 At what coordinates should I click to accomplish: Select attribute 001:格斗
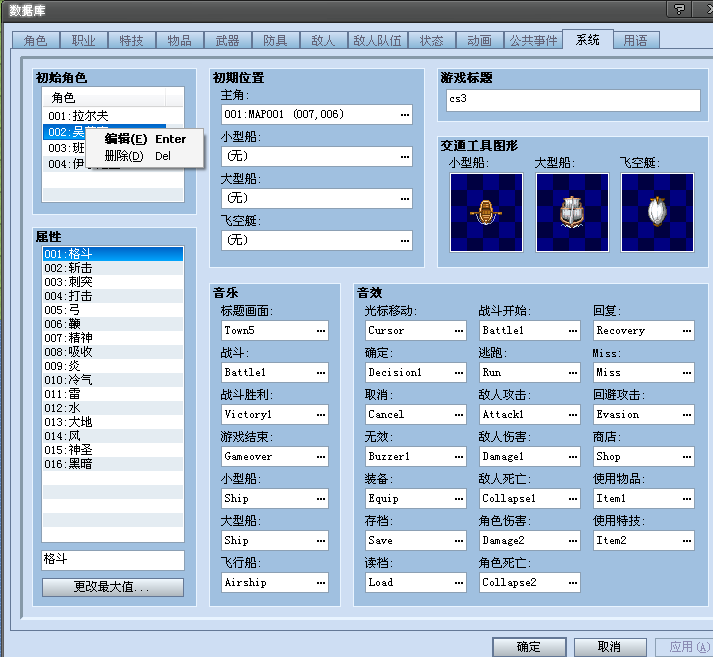coord(113,254)
